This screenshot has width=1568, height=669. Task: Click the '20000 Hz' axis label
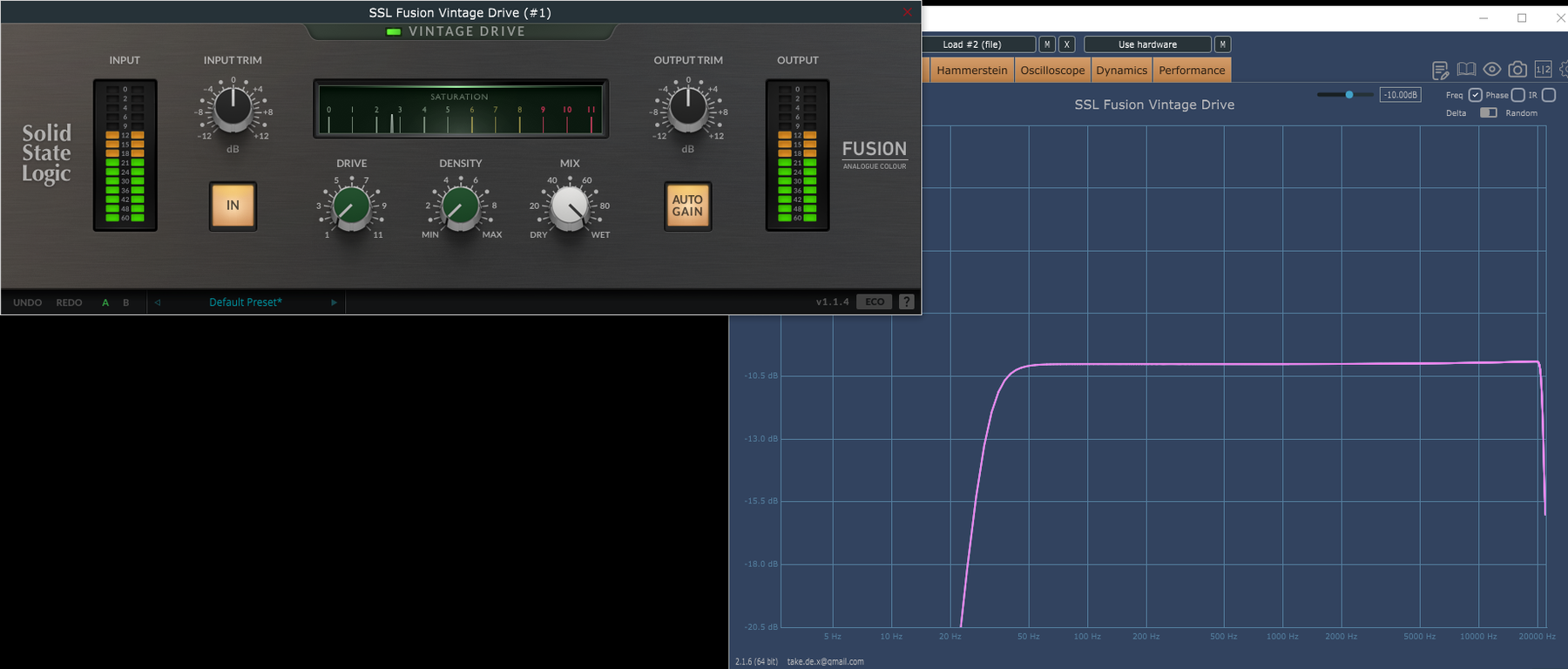tap(1537, 637)
